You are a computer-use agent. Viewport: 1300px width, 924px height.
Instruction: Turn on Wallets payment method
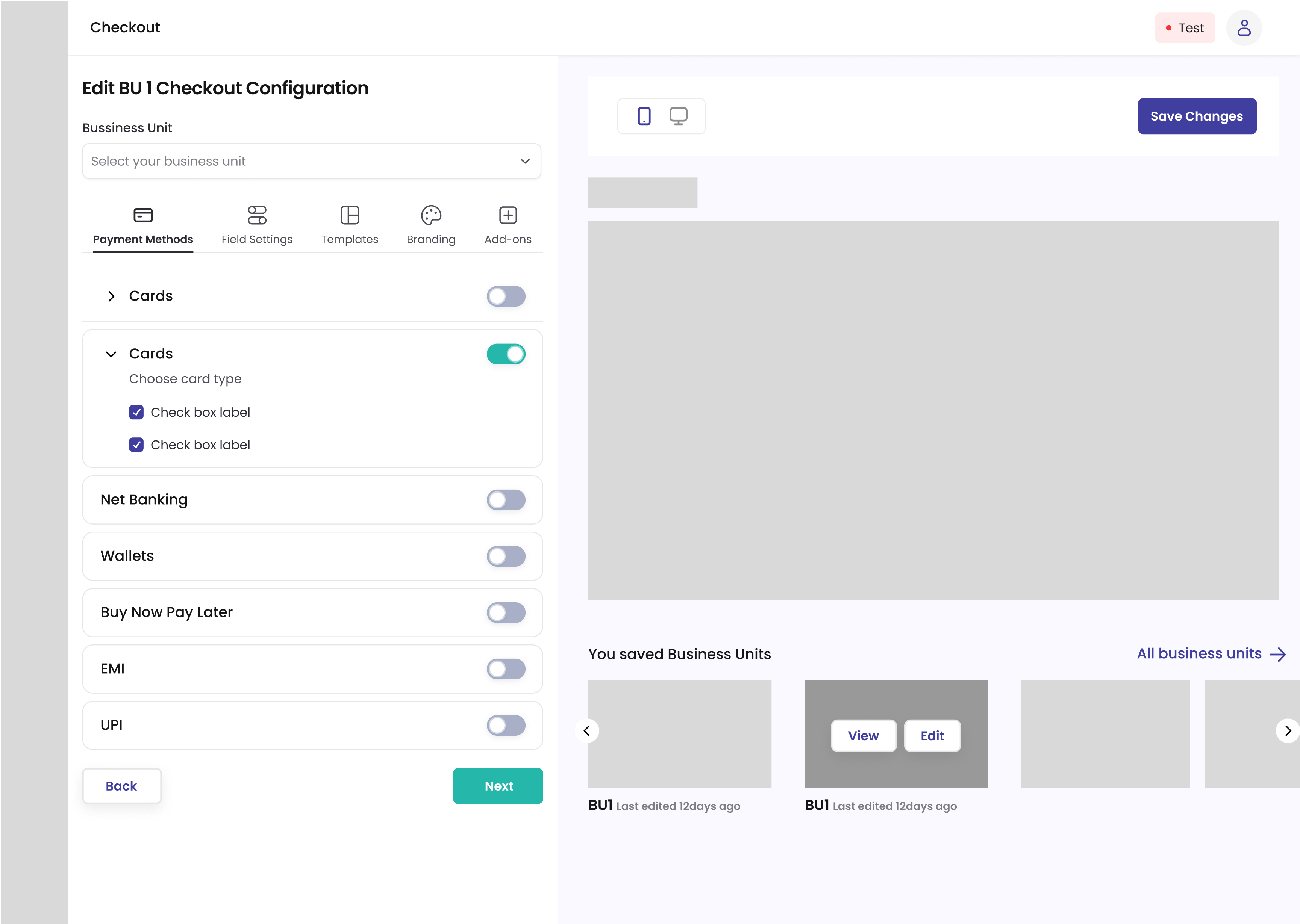click(x=506, y=556)
